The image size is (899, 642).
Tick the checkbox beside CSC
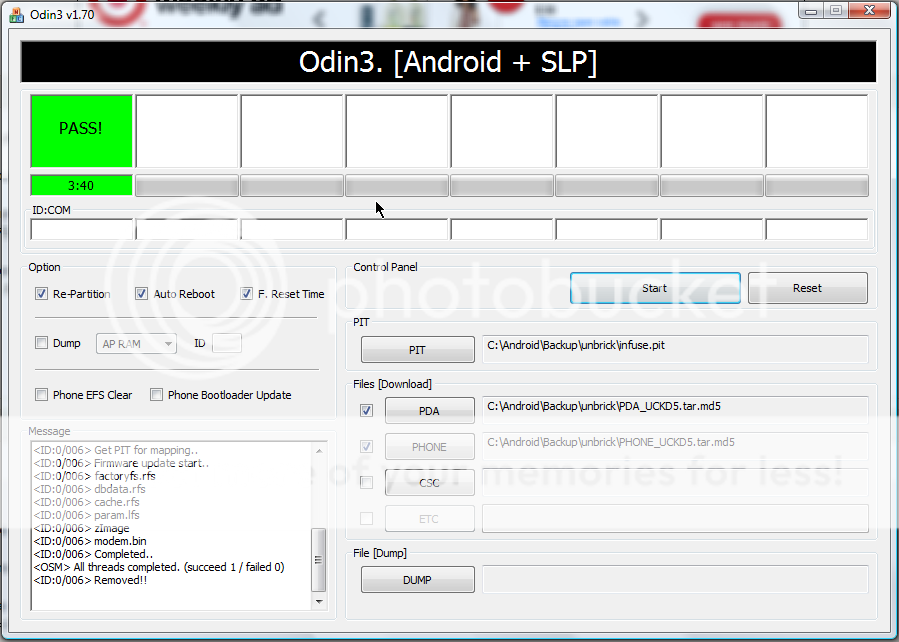[x=367, y=482]
